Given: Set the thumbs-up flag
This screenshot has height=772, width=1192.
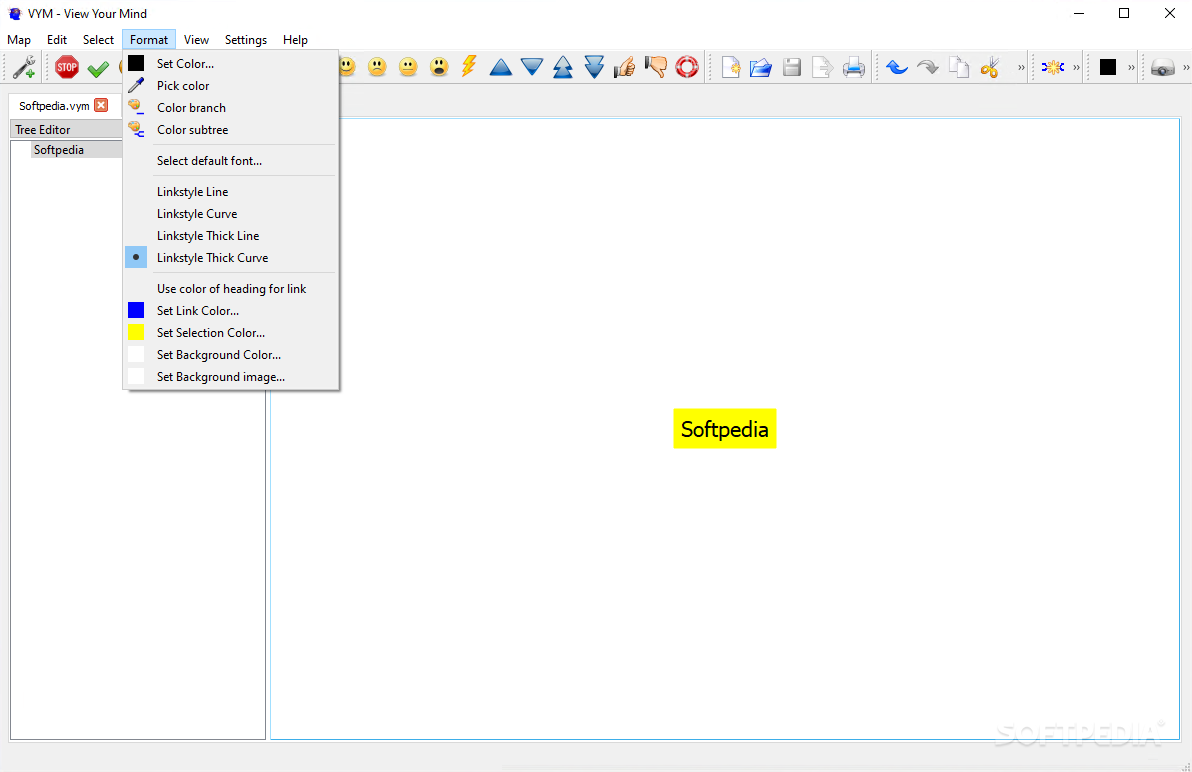Looking at the screenshot, I should click(x=624, y=68).
